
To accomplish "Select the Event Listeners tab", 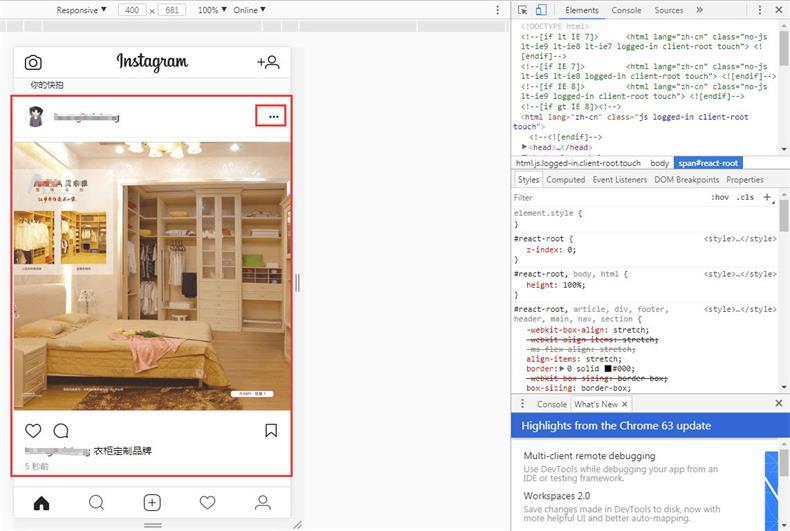I will pyautogui.click(x=620, y=180).
